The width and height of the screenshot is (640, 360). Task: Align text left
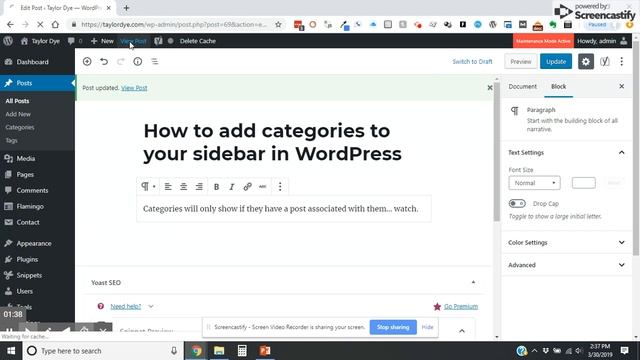[168, 187]
